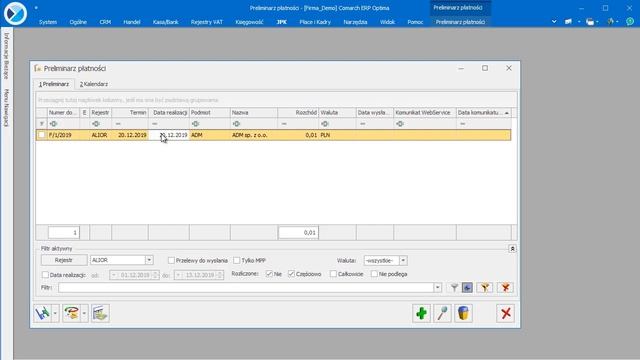
Task: Enable Przelewy do wysłania checkbox
Action: pos(171,260)
